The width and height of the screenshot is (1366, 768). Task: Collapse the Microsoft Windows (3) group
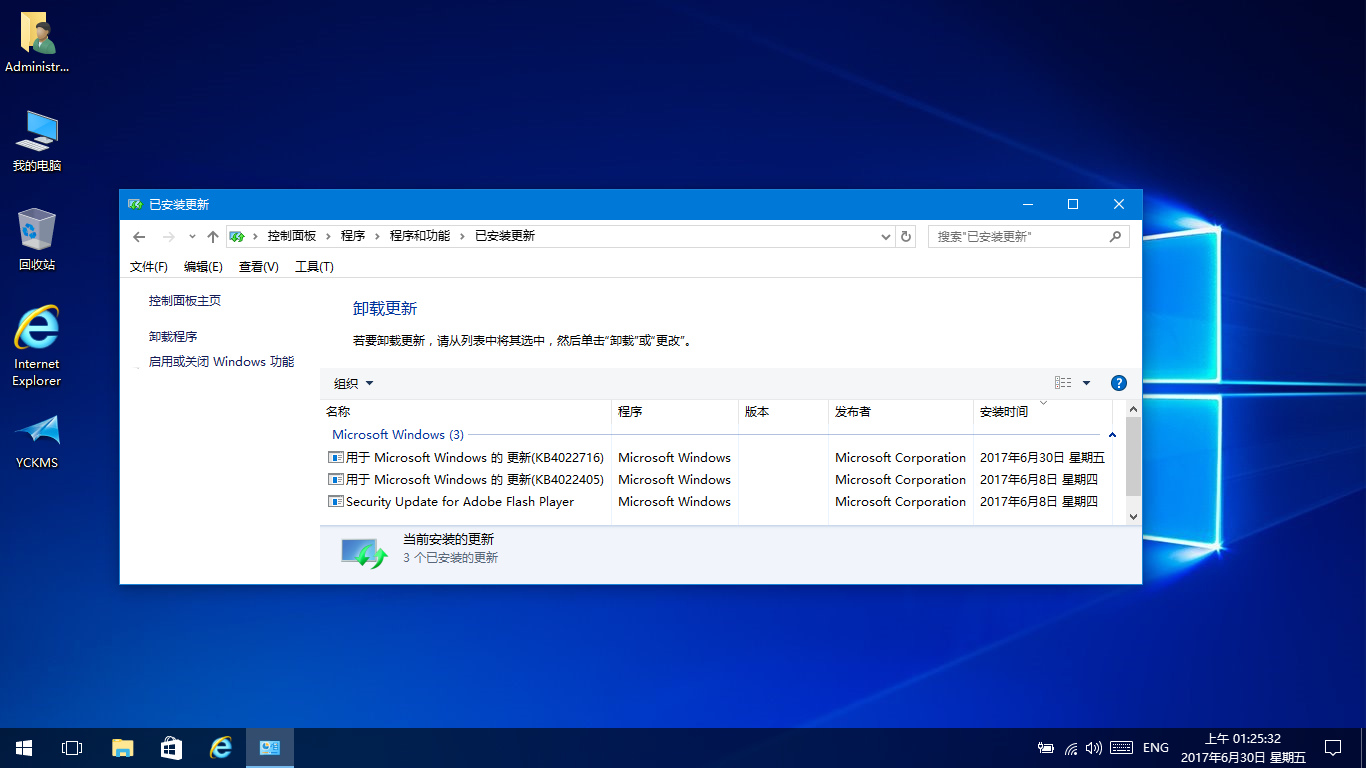[x=1112, y=435]
